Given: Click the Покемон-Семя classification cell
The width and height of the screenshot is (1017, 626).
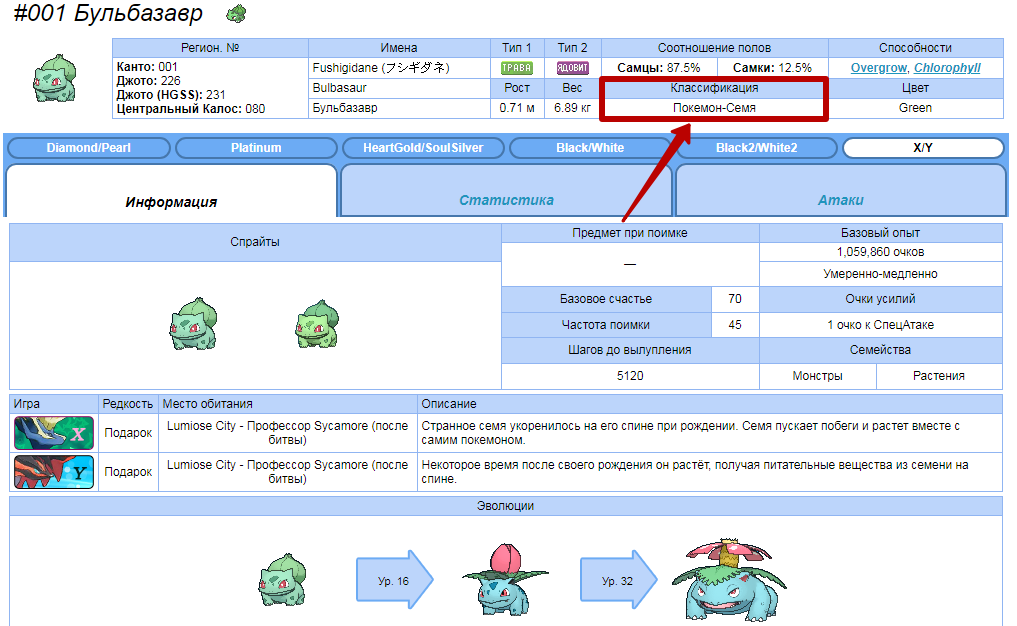Looking at the screenshot, I should pos(714,108).
